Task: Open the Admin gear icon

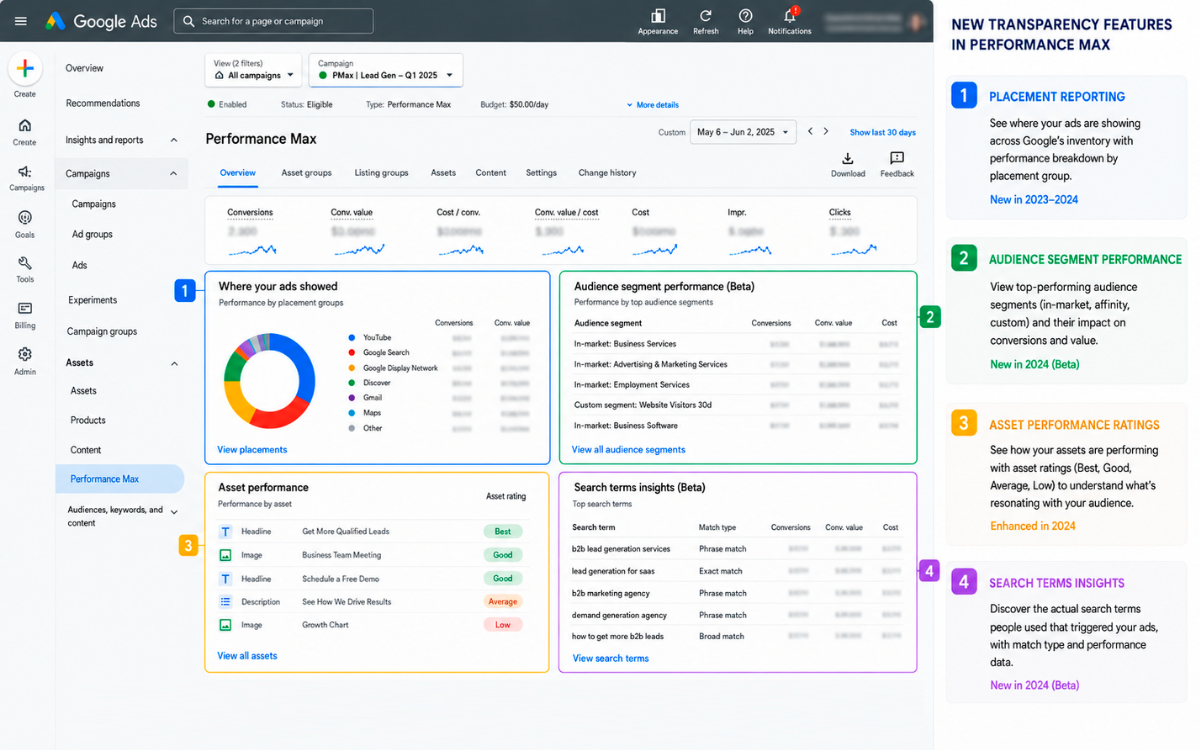Action: 25,354
